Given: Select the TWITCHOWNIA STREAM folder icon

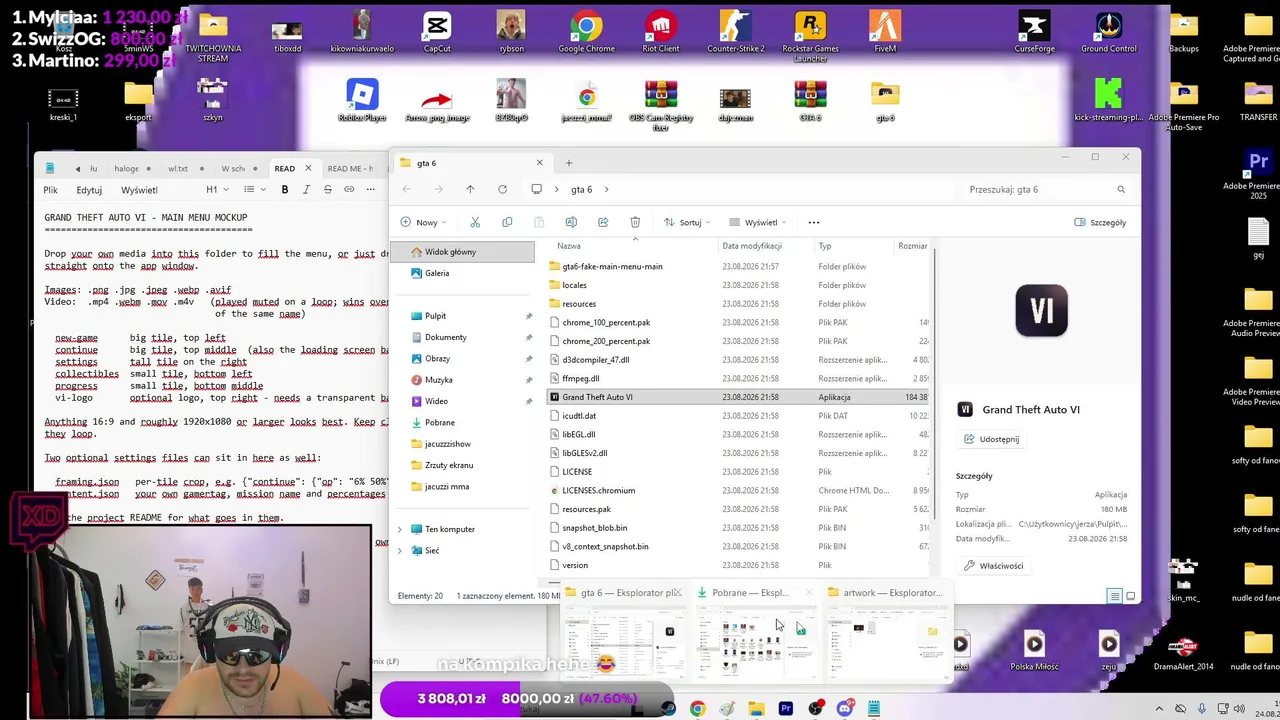Looking at the screenshot, I should (x=213, y=36).
